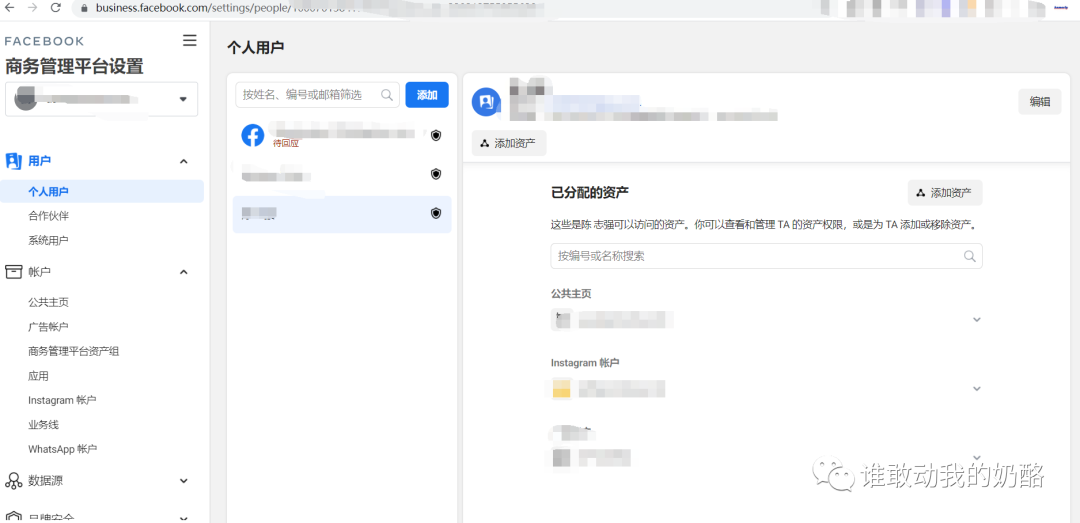Click search magnifier in user filter

[387, 94]
